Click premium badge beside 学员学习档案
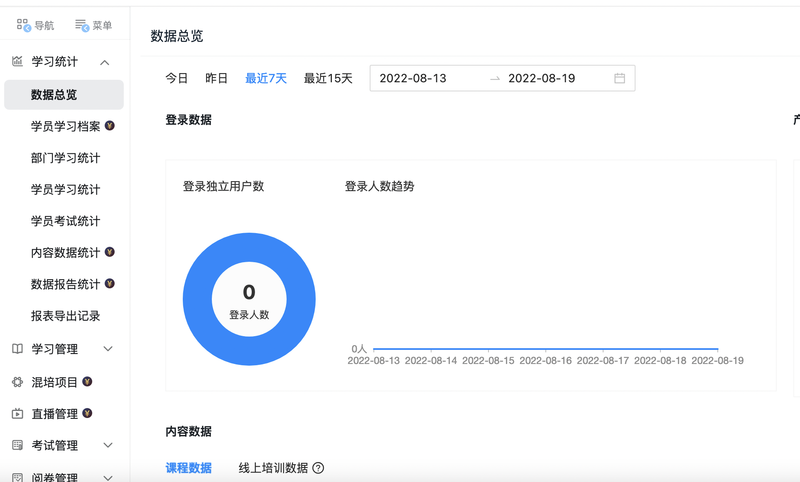This screenshot has width=800, height=482. 110,125
